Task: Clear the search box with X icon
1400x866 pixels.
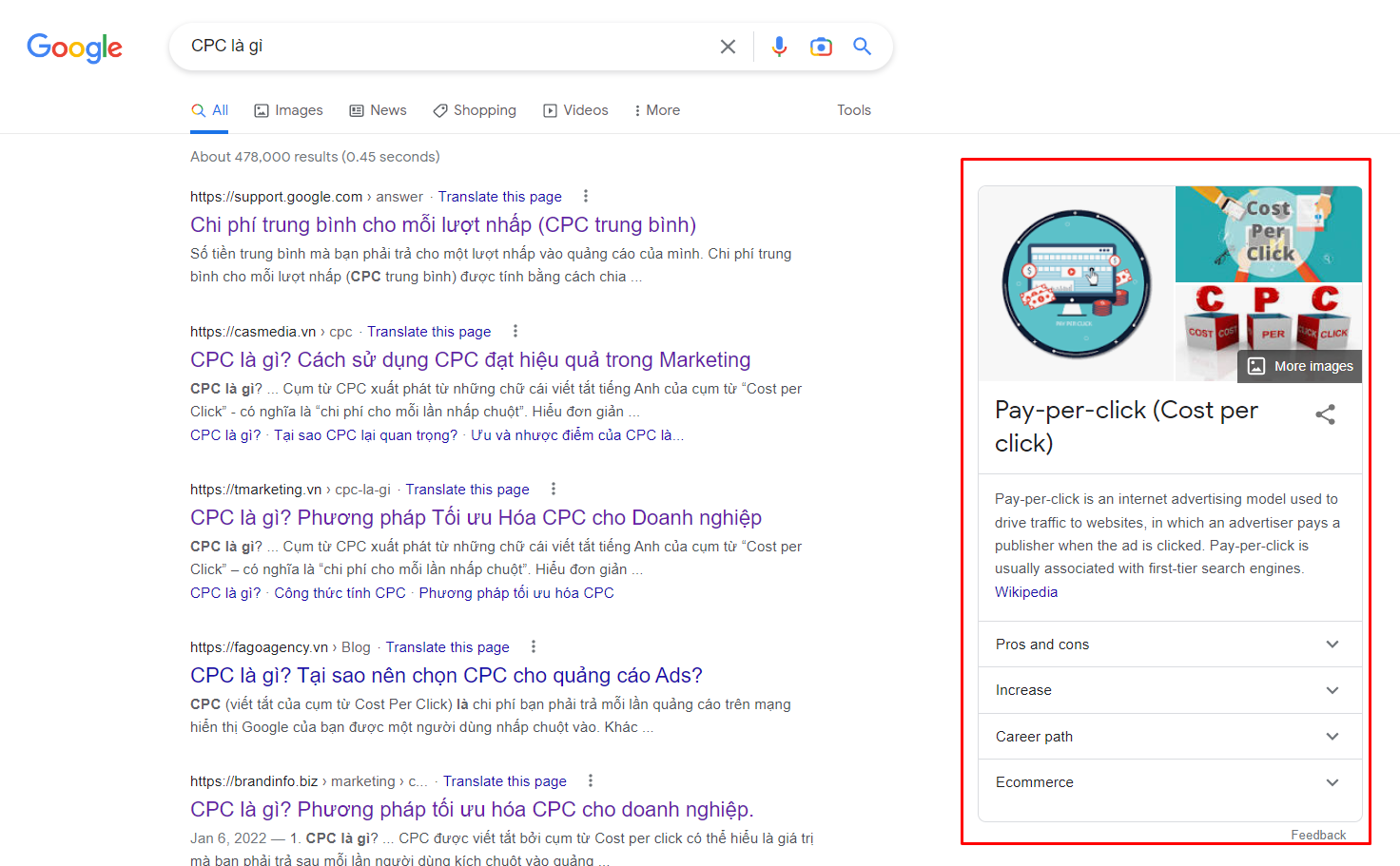Action: pos(728,47)
